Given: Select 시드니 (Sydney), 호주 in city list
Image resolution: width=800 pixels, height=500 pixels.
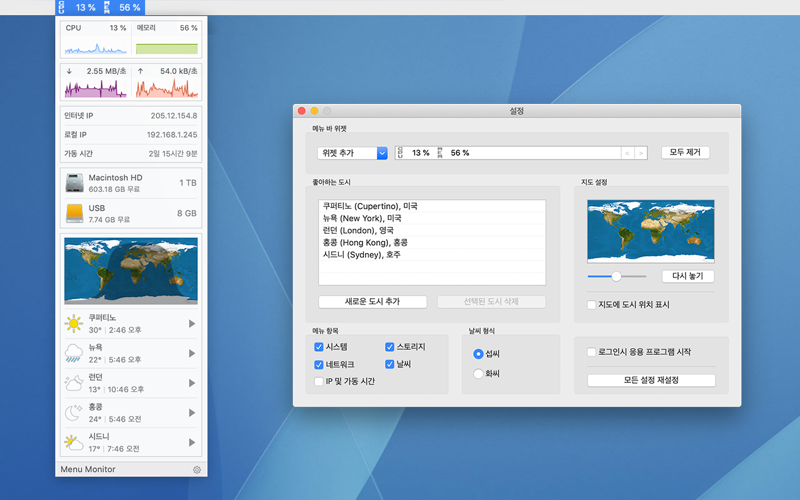Looking at the screenshot, I should pos(432,255).
